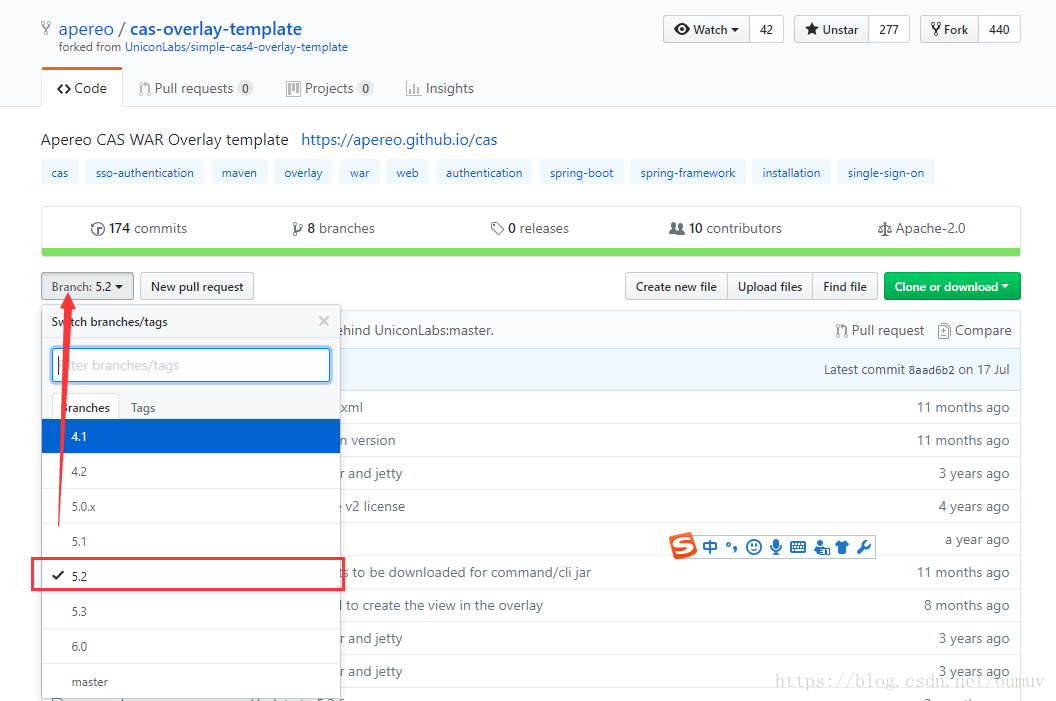The height and width of the screenshot is (701, 1056).
Task: Click the 277 stargazers count
Action: click(889, 29)
